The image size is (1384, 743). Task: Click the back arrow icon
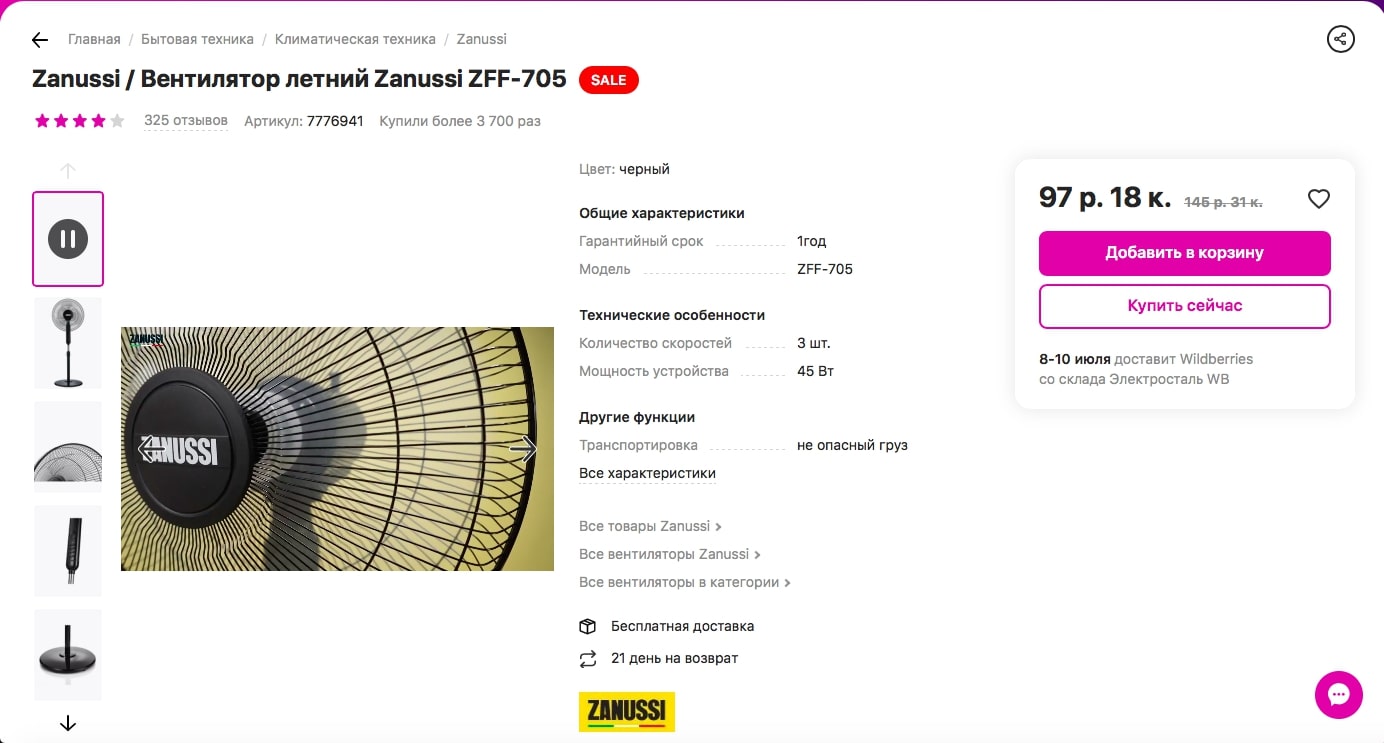[40, 40]
